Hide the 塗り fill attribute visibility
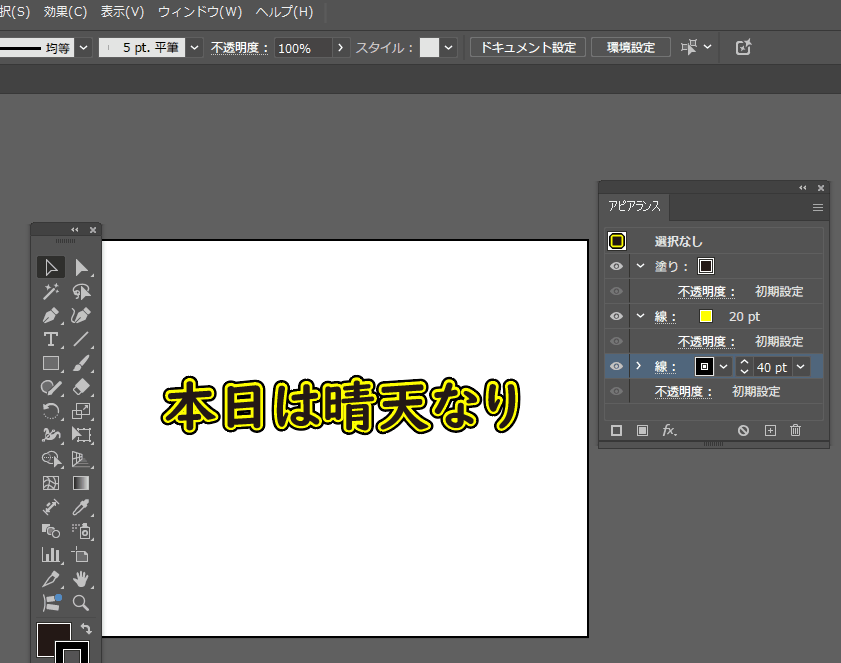 (x=616, y=267)
